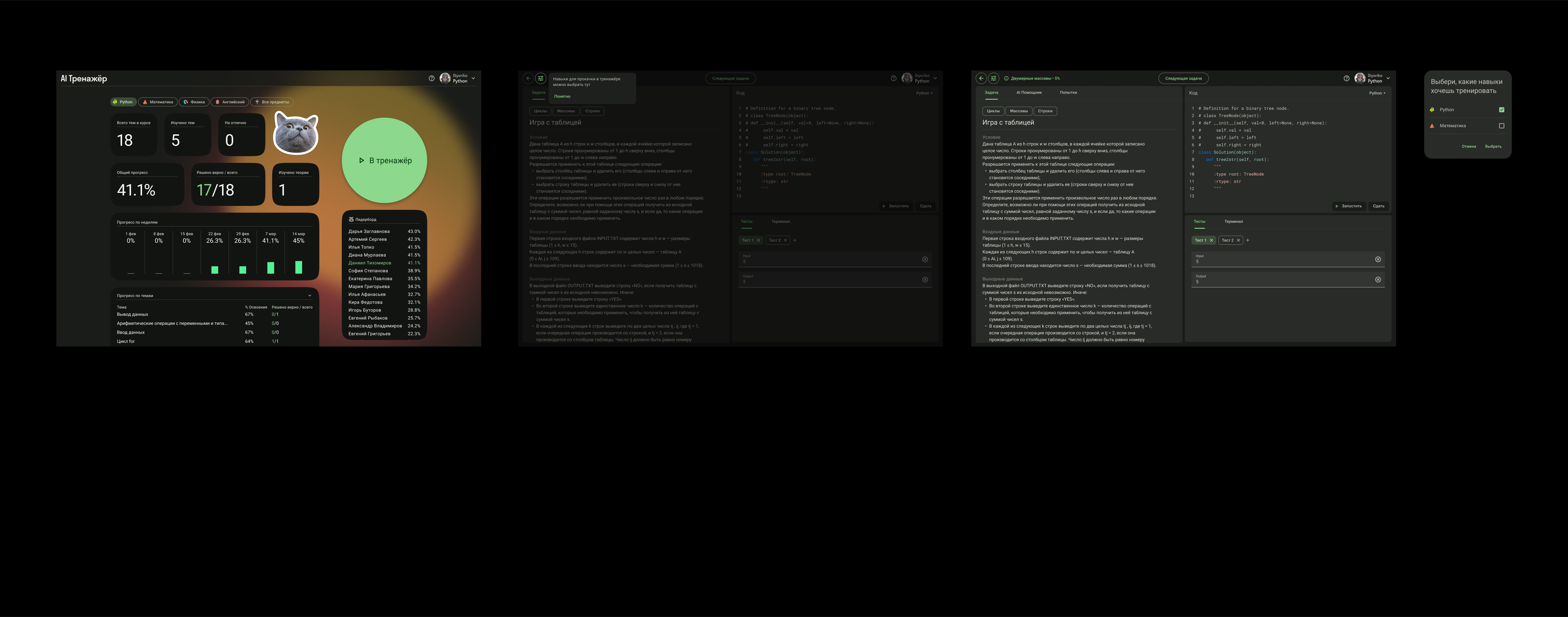The image size is (1568, 617).
Task: Close Тест 2 in bright task screen
Action: [x=1238, y=240]
